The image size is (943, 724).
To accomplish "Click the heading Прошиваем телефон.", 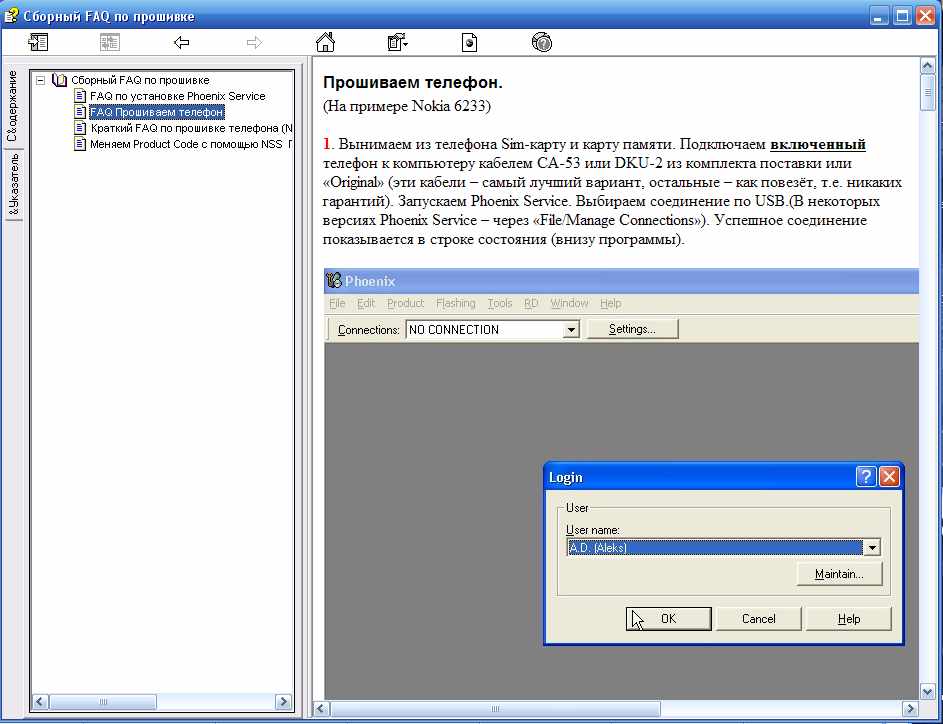I will [413, 82].
